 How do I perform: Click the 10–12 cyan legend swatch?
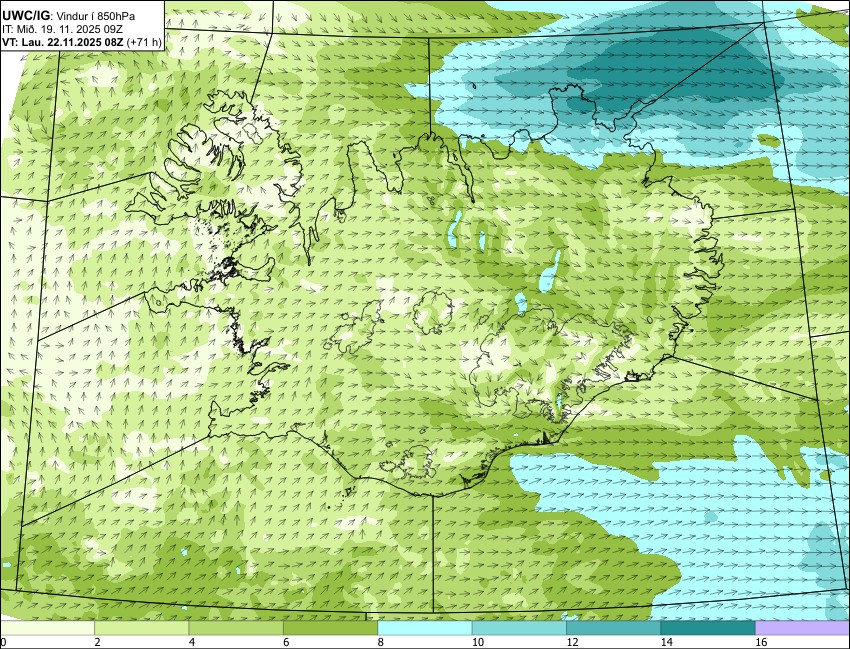pos(519,628)
